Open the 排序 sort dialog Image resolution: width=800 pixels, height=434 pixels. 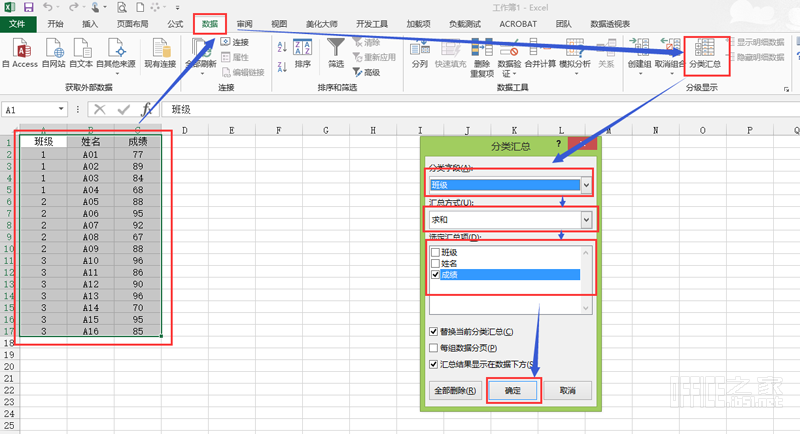point(303,54)
